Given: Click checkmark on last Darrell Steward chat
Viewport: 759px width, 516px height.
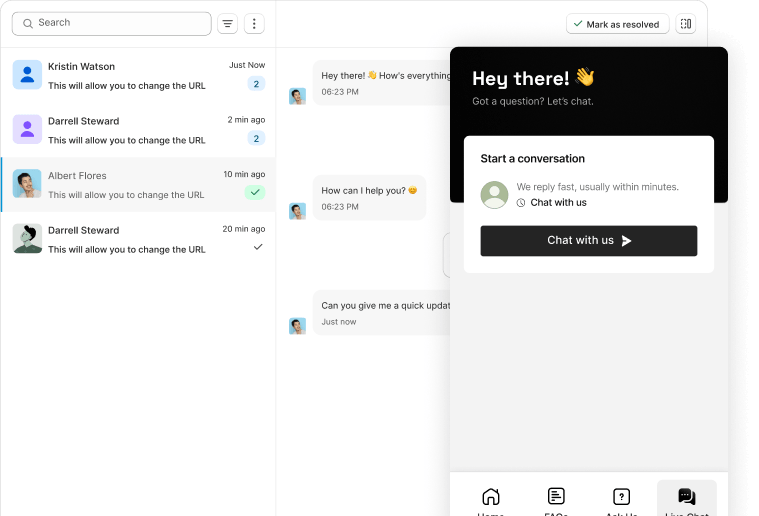Looking at the screenshot, I should (x=258, y=246).
